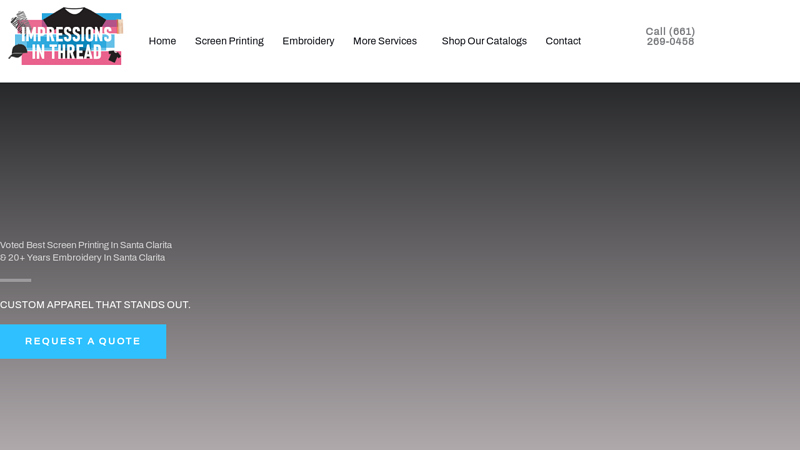The image size is (800, 450).
Task: Click the 'IN THREAD' text in the logo
Action: 66,52
